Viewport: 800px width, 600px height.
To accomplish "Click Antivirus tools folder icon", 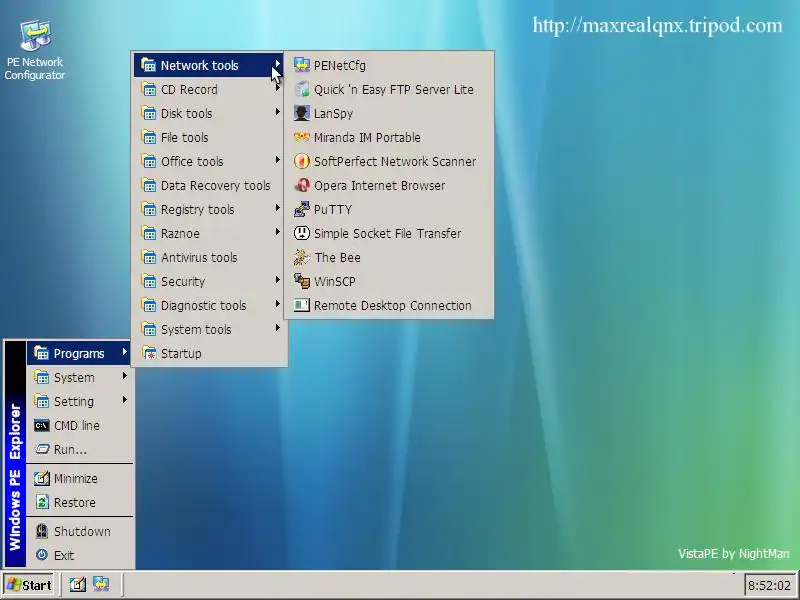I will 148,257.
